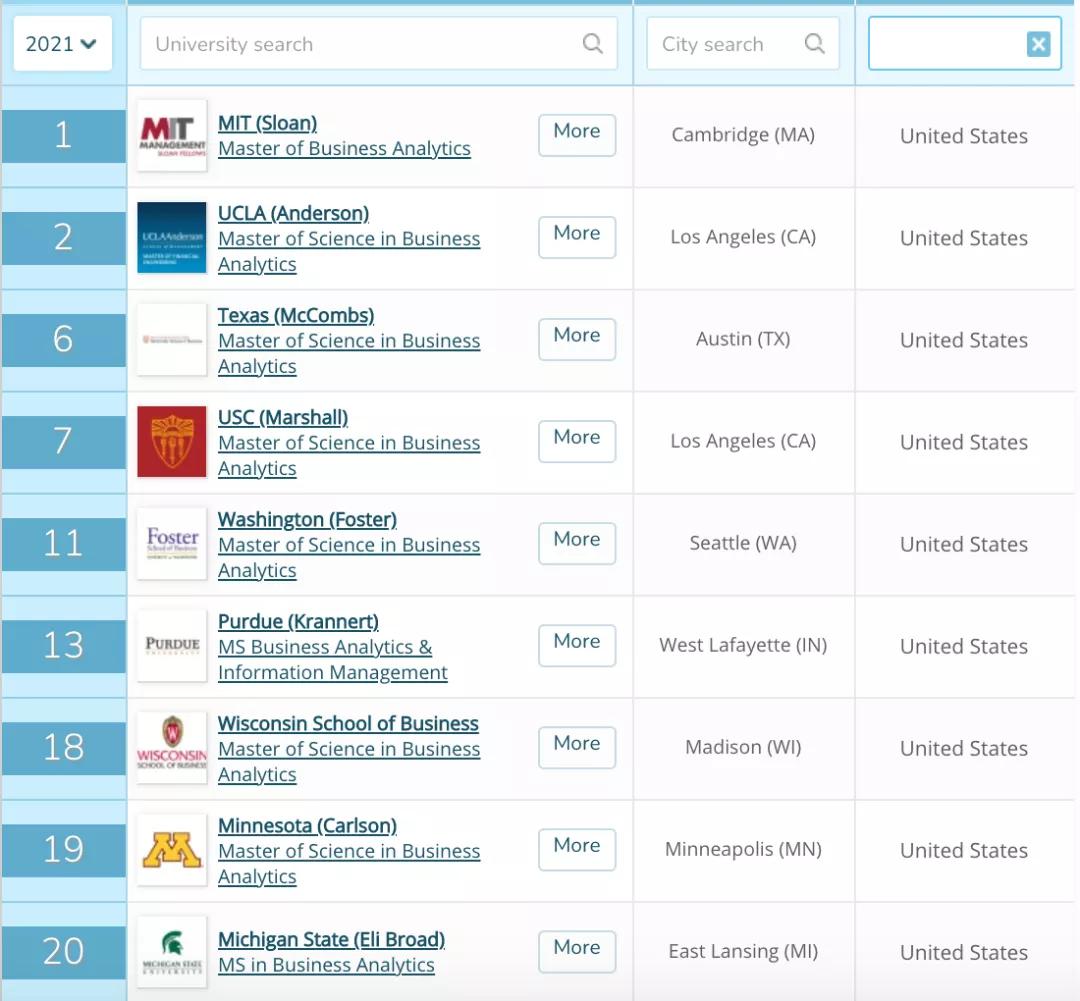The image size is (1080, 1001).
Task: Open UCLA's Master of Science in Business Analytics
Action: (x=349, y=251)
